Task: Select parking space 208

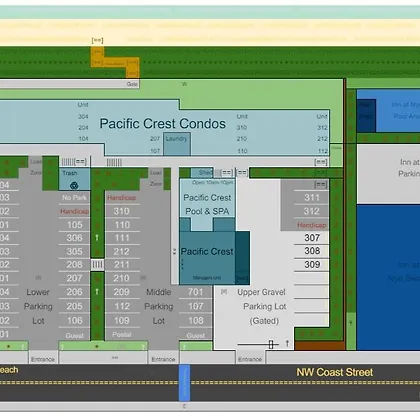Action: click(75, 265)
